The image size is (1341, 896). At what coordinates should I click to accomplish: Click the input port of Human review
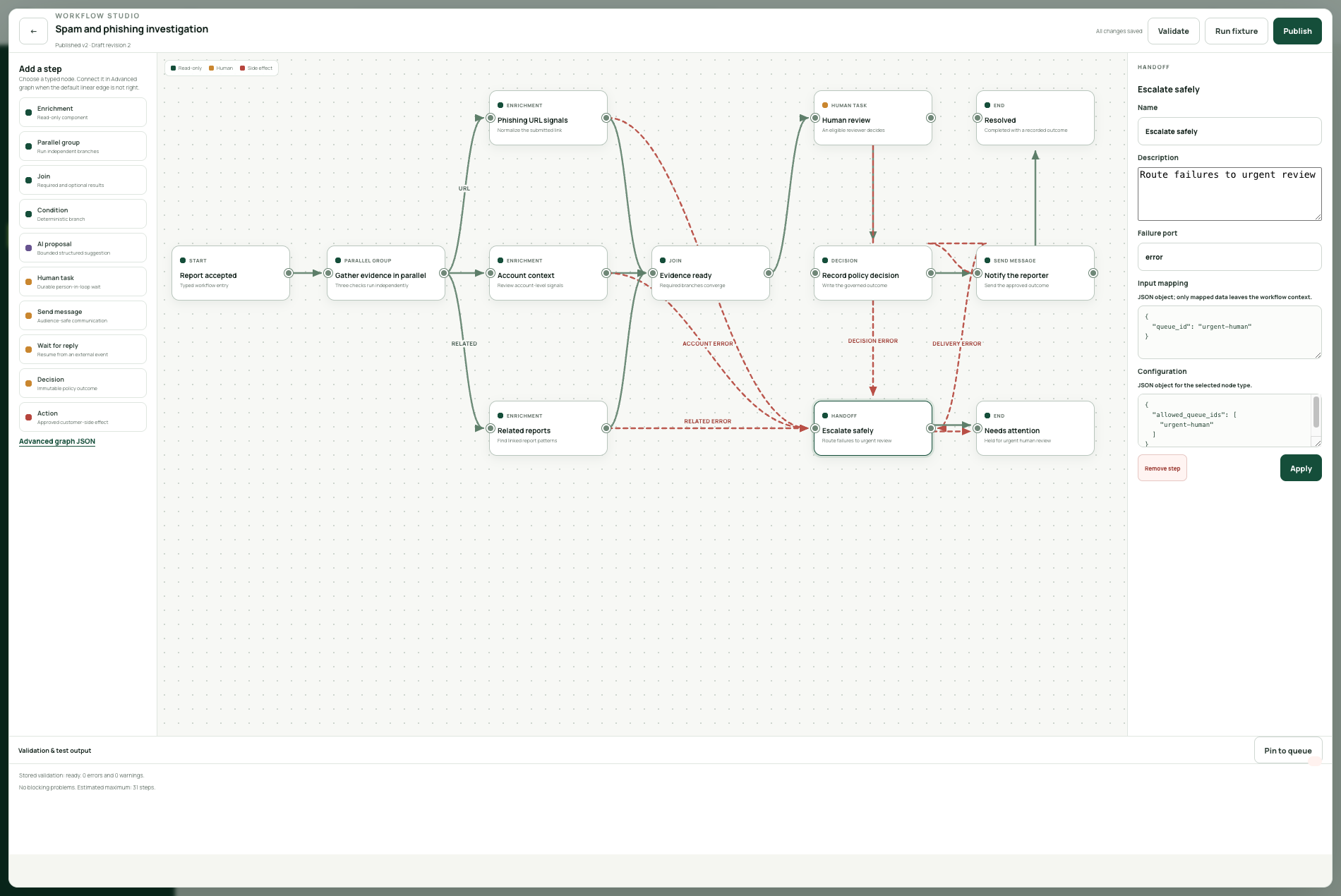coord(815,118)
